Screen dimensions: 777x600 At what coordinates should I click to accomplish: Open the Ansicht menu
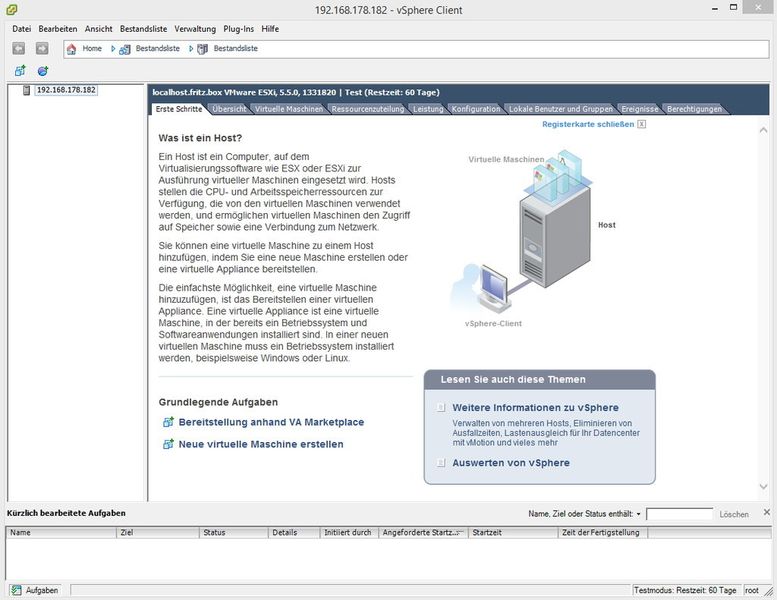98,29
